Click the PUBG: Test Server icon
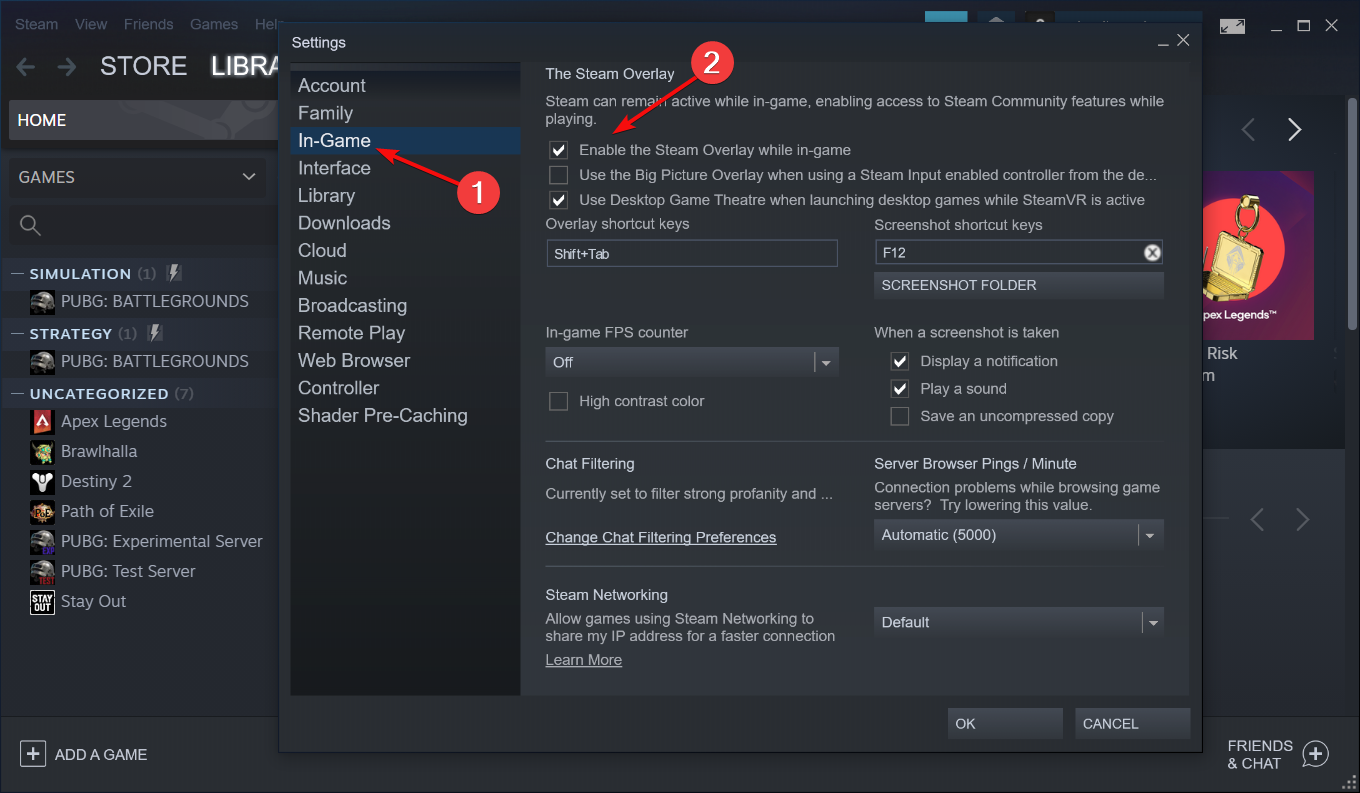 (x=42, y=571)
